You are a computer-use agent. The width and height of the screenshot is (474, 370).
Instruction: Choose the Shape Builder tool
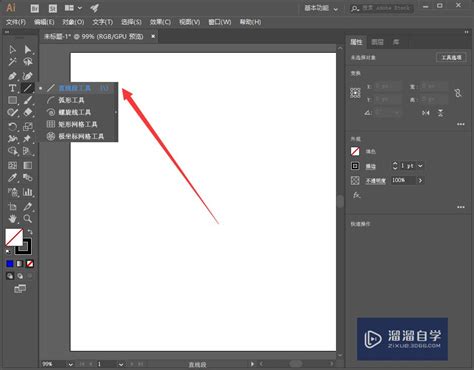point(12,151)
